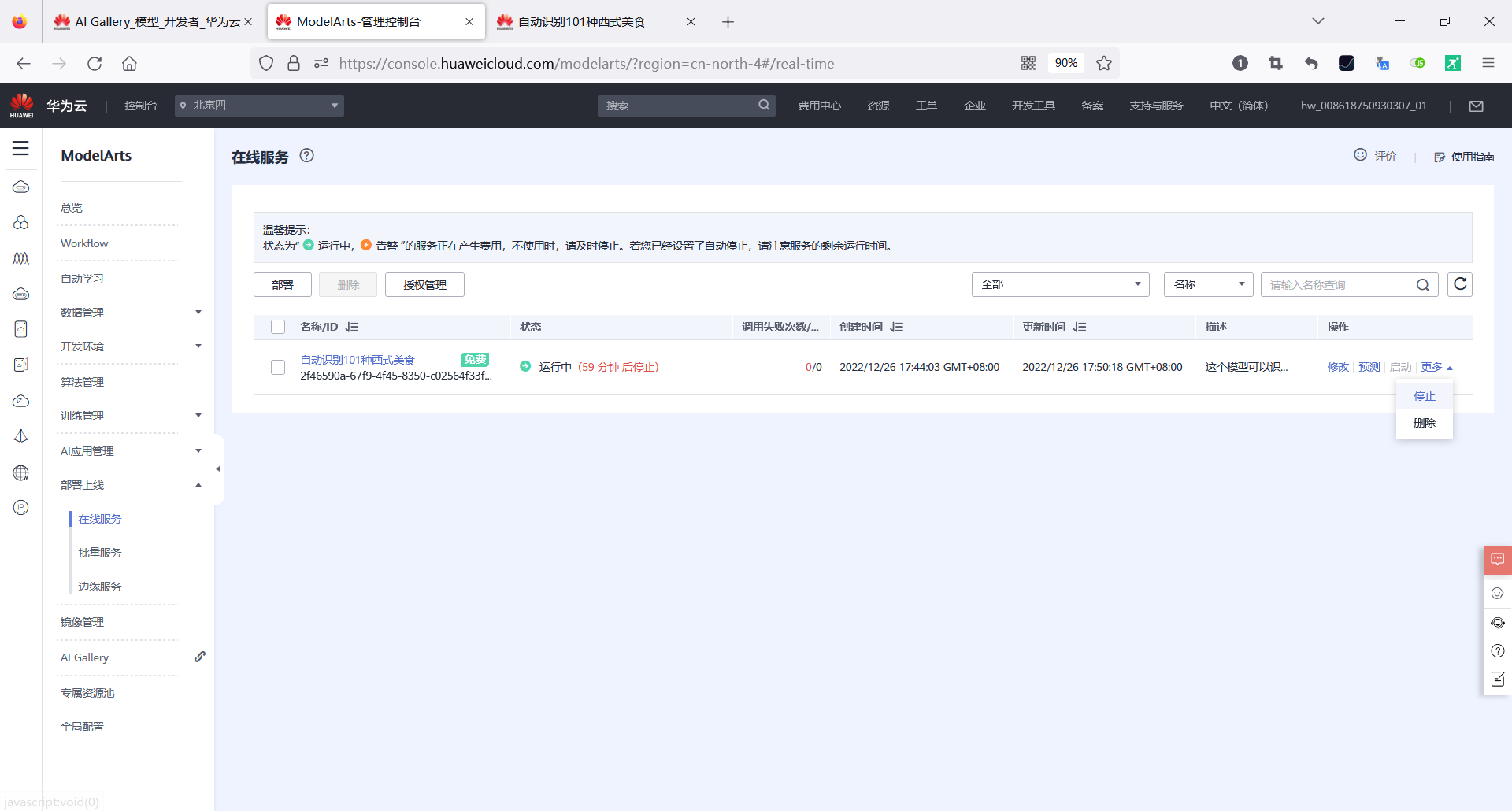The height and width of the screenshot is (811, 1512).
Task: Select all services with the header checkbox
Action: click(x=278, y=327)
